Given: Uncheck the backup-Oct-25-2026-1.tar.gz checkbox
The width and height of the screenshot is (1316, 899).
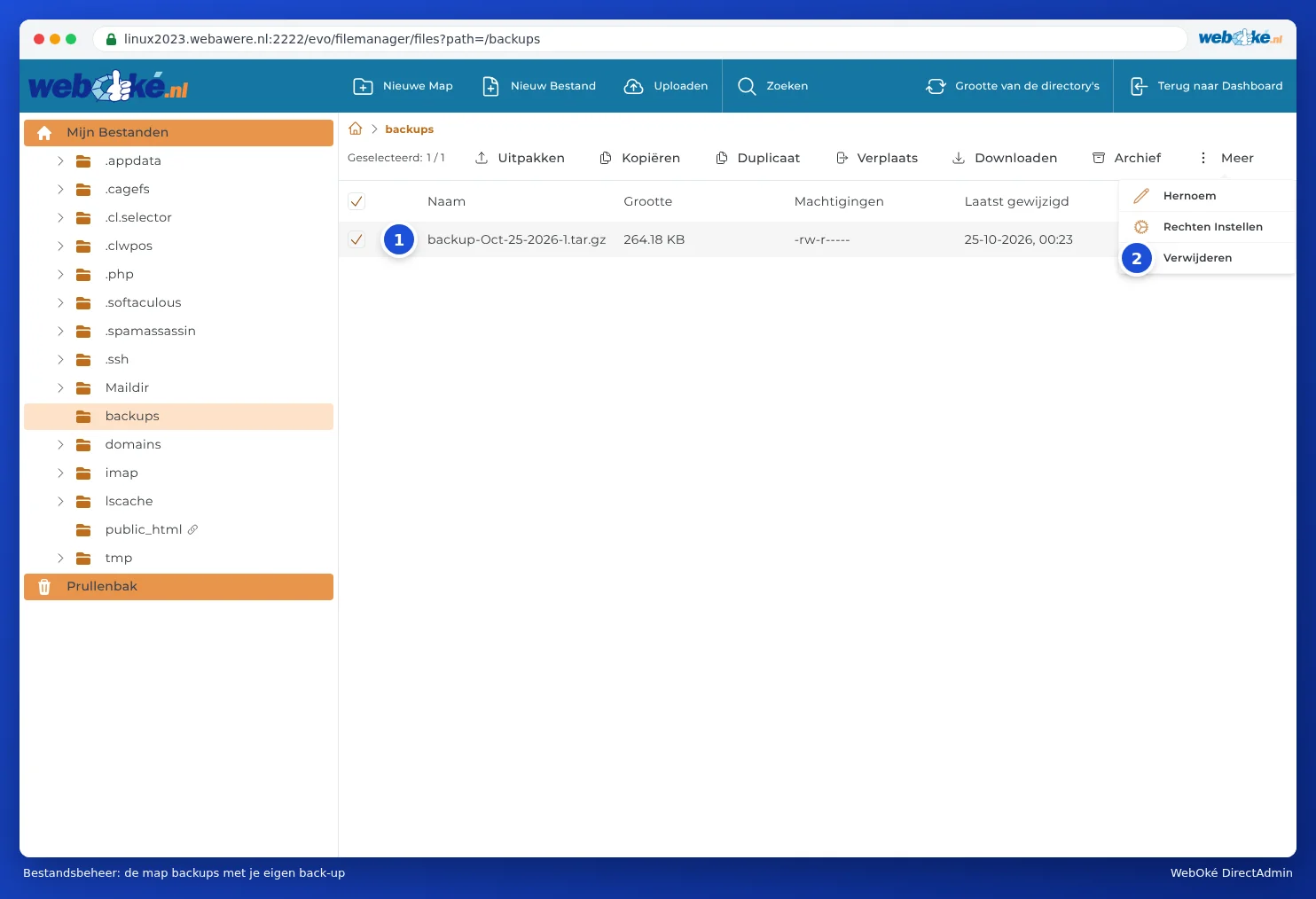Looking at the screenshot, I should (356, 239).
